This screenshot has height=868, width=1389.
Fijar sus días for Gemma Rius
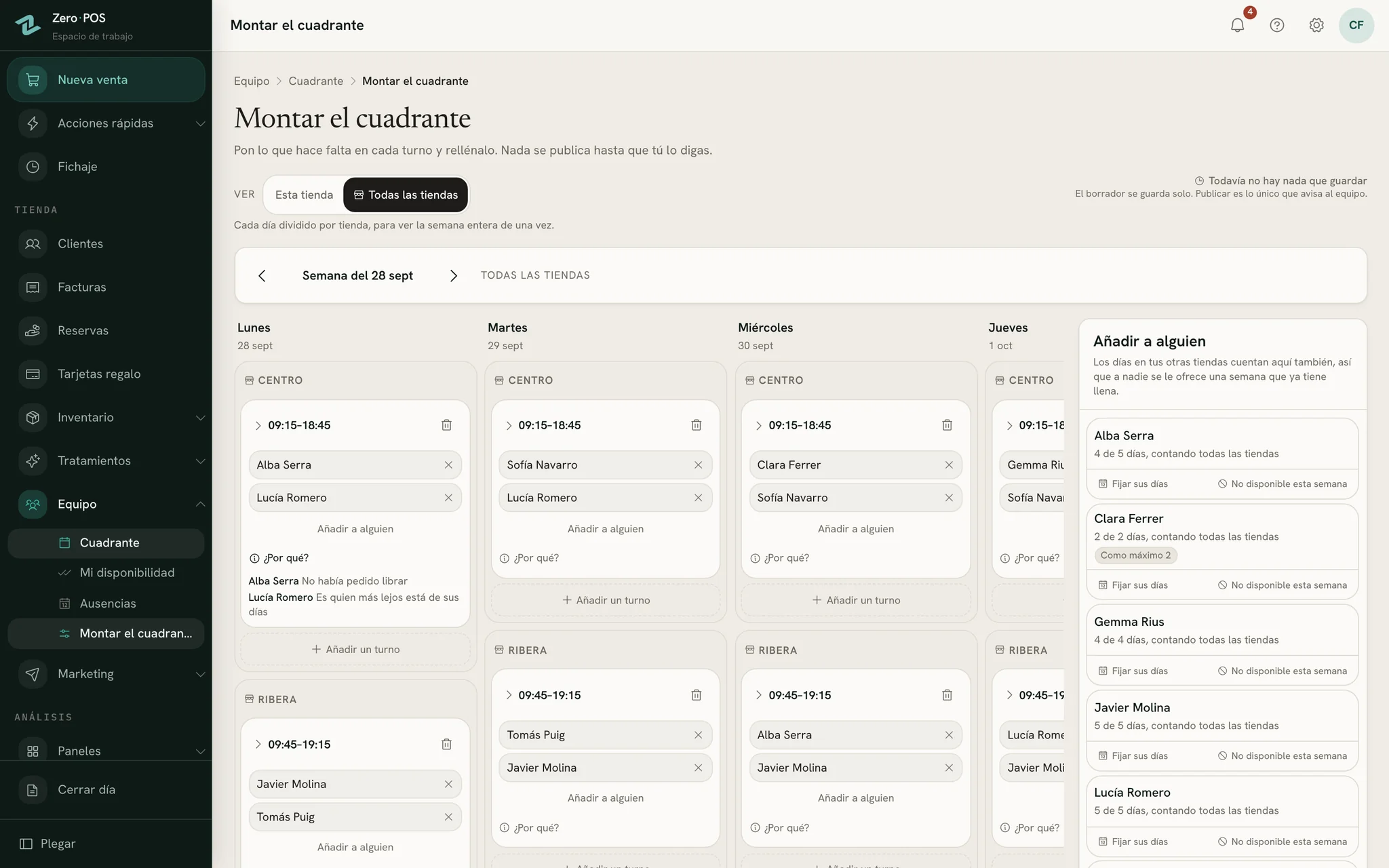1133,671
